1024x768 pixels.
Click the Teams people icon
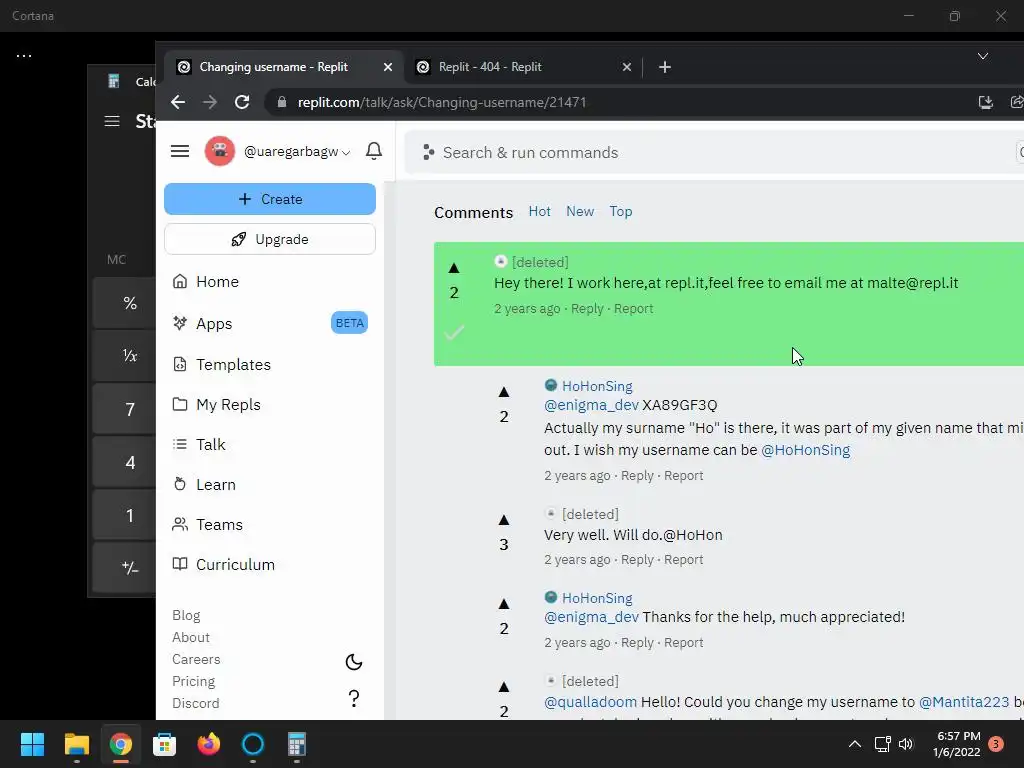[180, 524]
